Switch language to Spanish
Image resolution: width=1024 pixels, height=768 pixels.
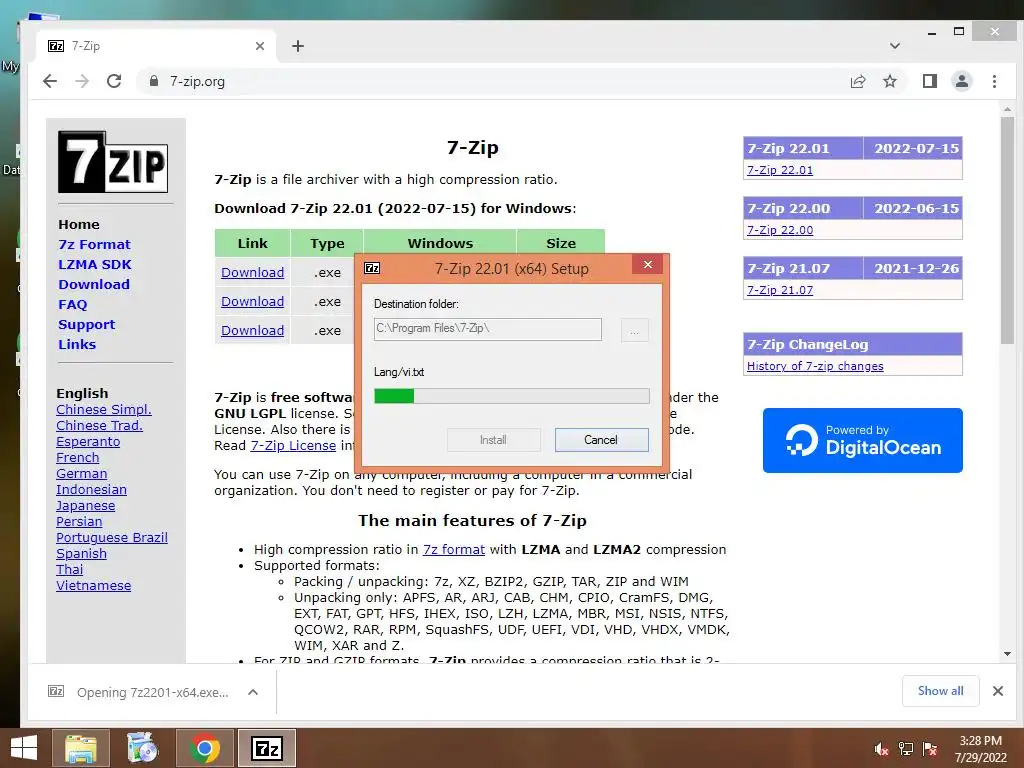[82, 554]
